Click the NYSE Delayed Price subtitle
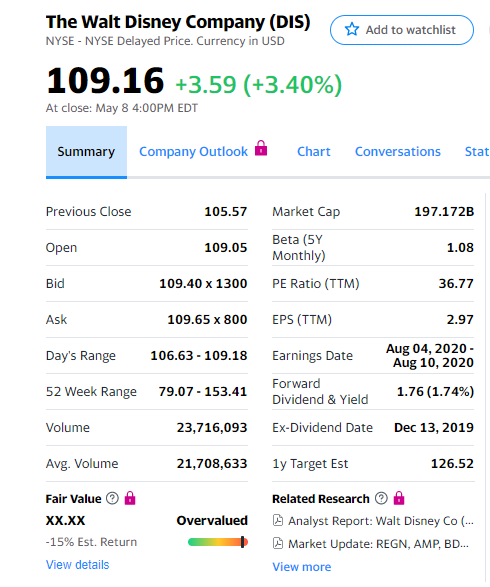 tap(165, 41)
